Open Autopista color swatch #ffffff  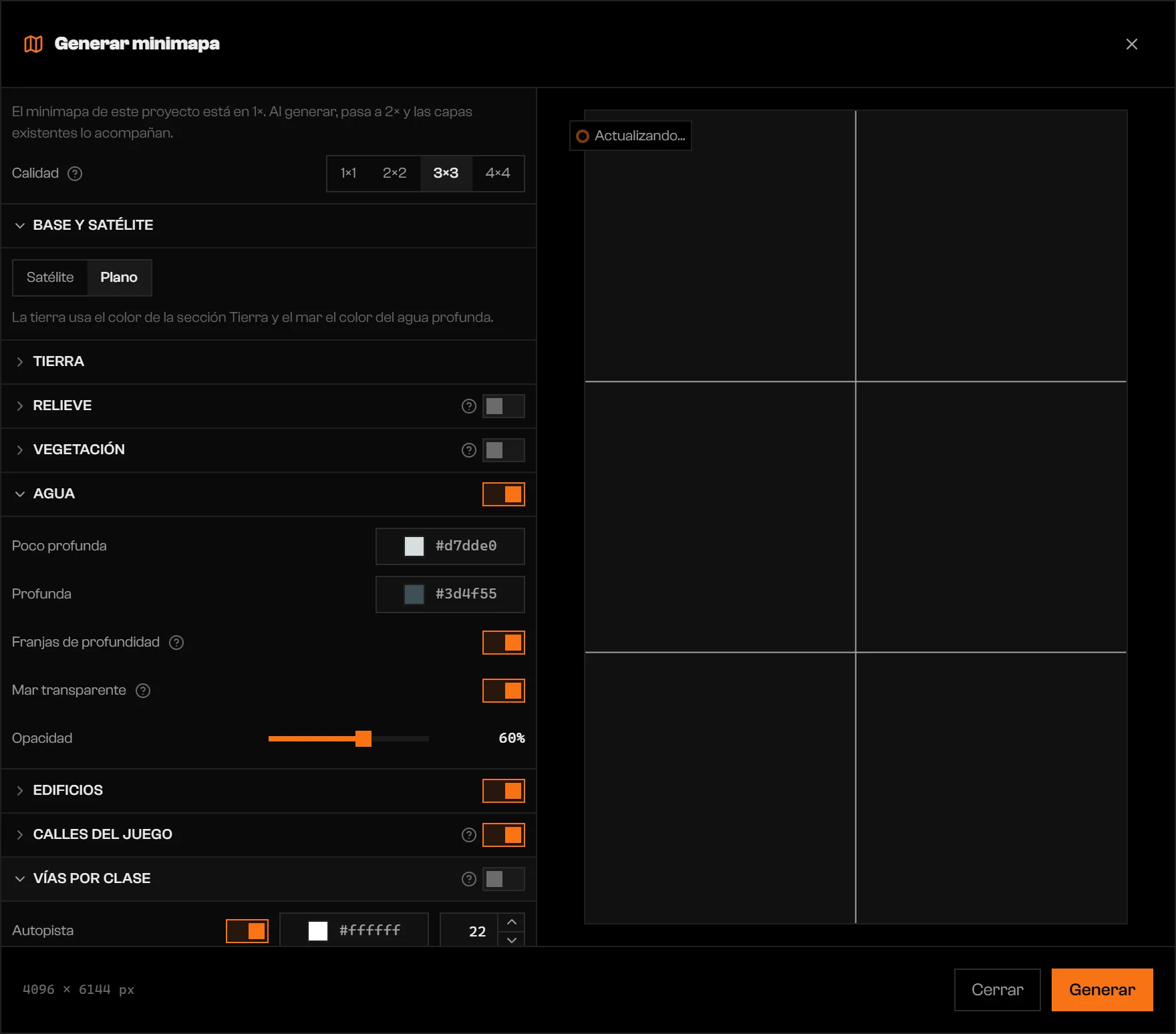pos(318,931)
